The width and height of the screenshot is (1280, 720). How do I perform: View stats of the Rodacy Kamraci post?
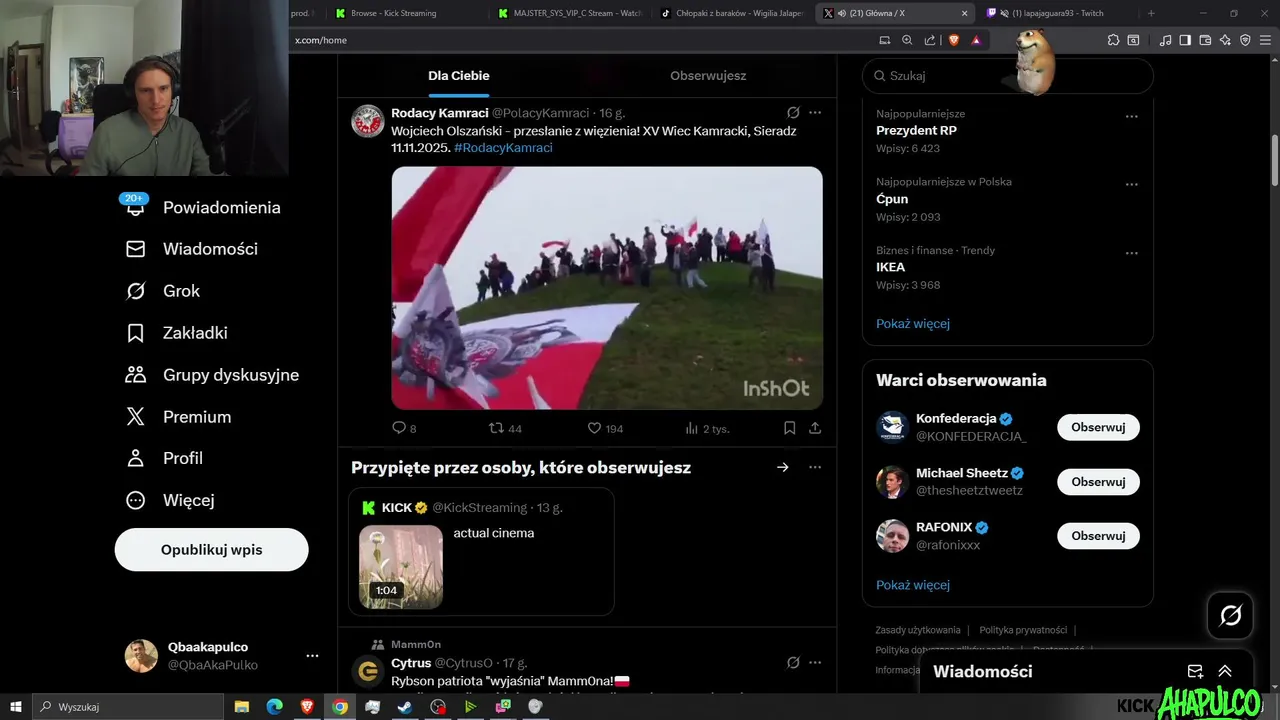point(707,428)
